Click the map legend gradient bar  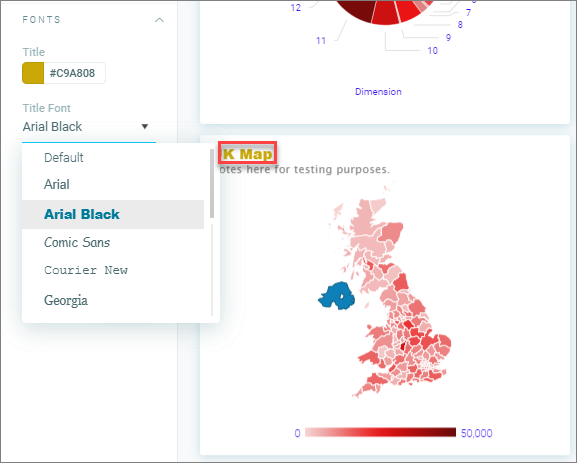tap(380, 432)
